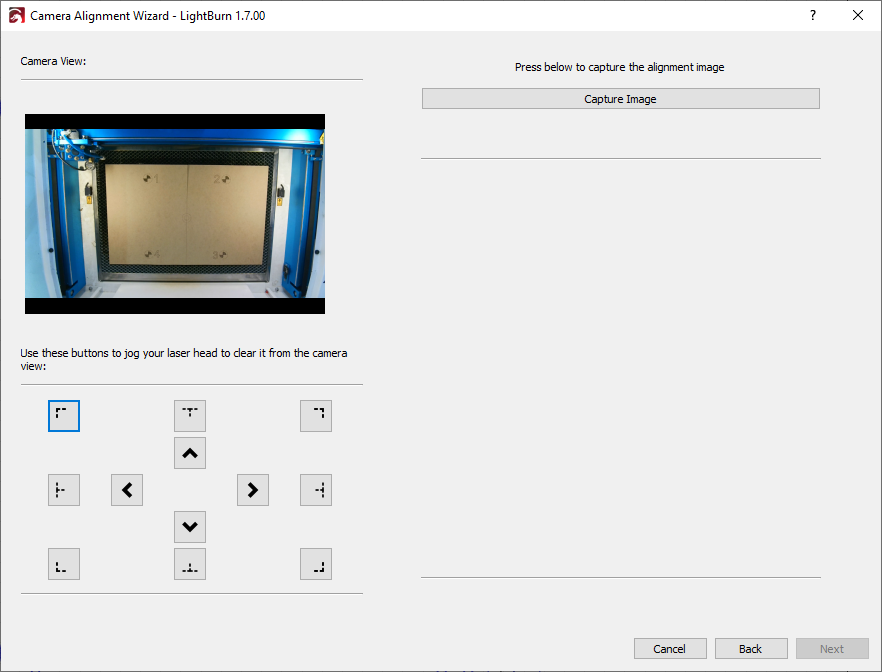Screen dimensions: 882x672
Task: Click the Capture Image button
Action: point(620,99)
